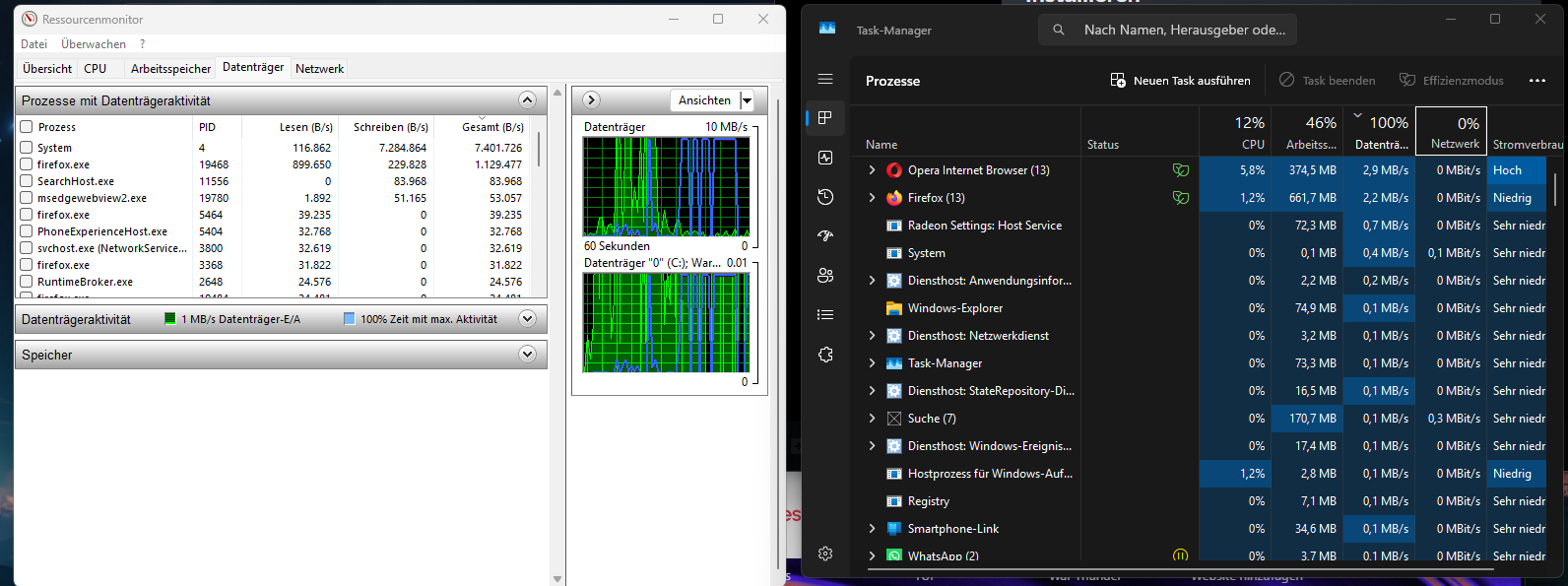Click the Windows-Explorer folder icon
This screenshot has width=1568, height=586.
tap(894, 308)
